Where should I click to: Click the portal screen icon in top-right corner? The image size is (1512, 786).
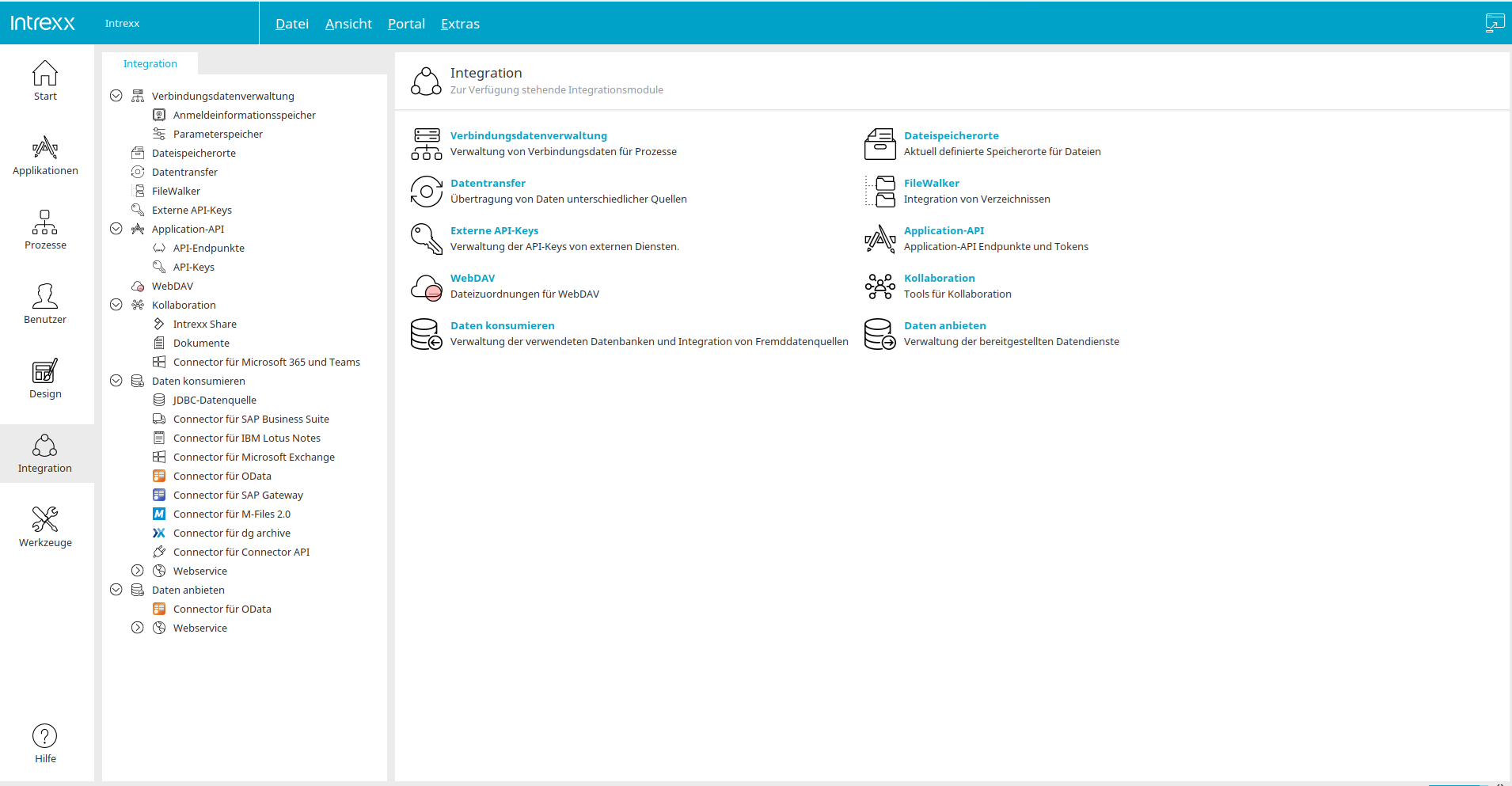[1495, 23]
